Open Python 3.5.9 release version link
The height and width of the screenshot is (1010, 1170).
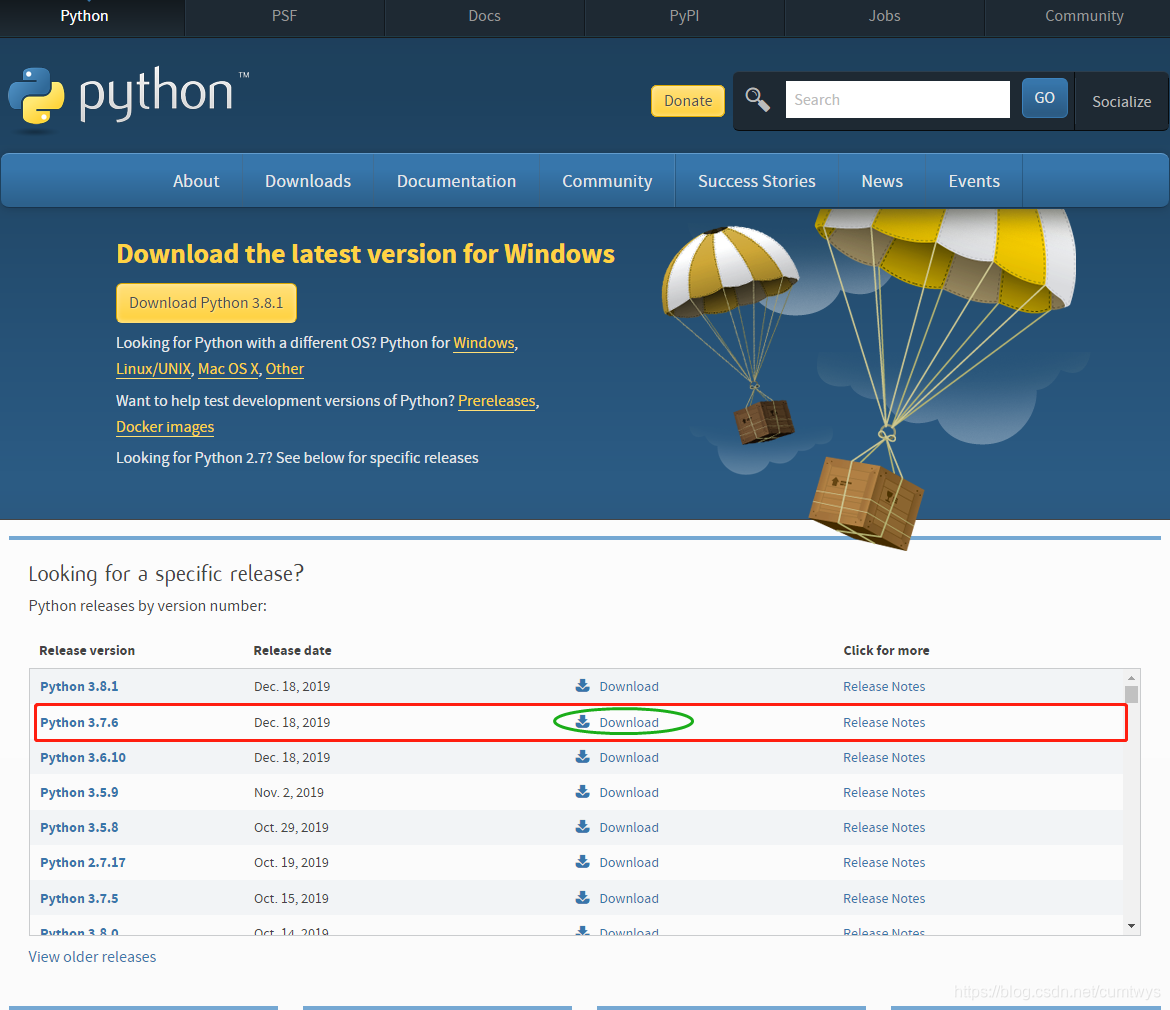pyautogui.click(x=79, y=792)
